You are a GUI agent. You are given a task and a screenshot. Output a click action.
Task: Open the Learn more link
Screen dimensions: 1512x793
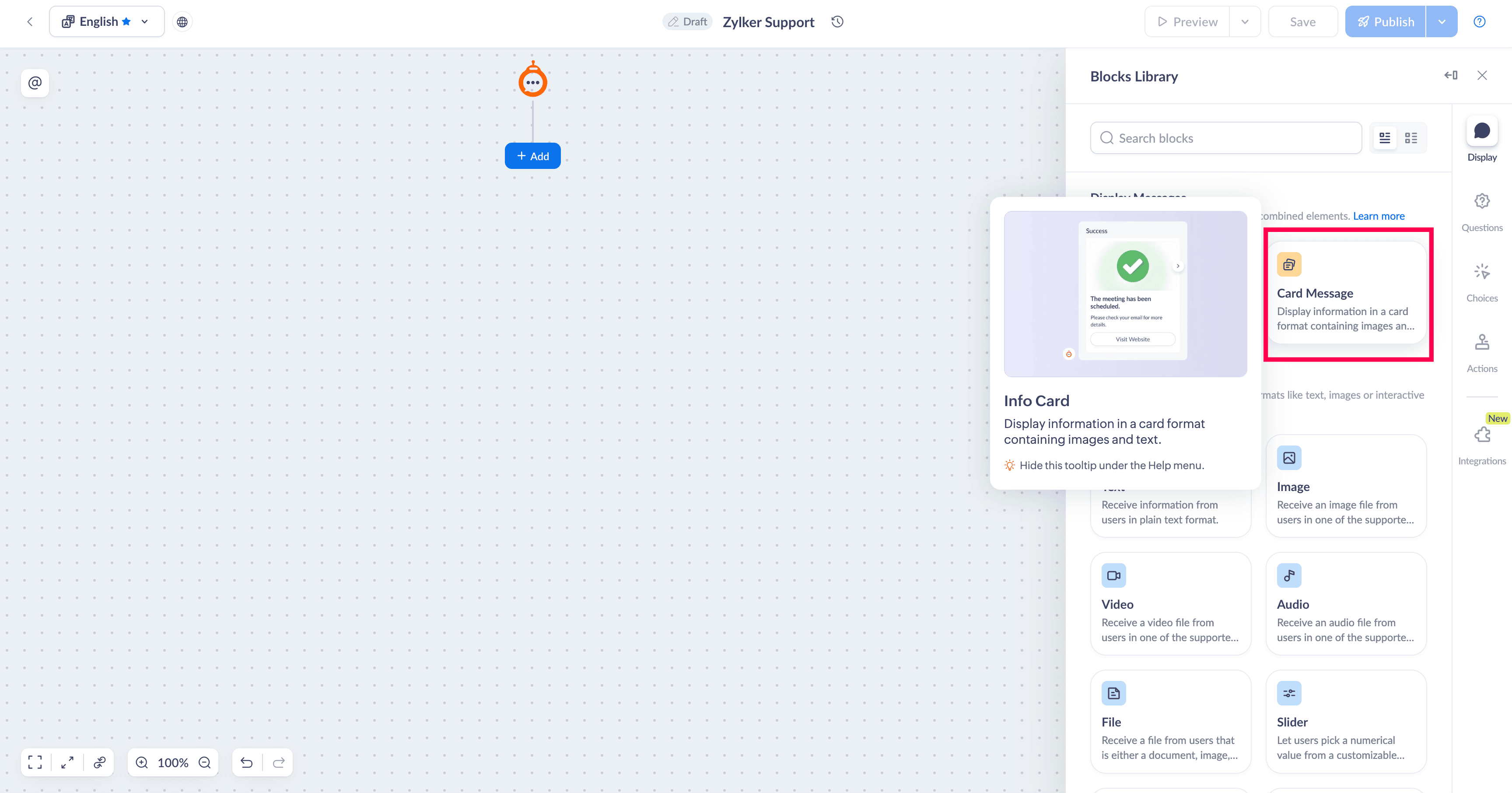tap(1378, 216)
